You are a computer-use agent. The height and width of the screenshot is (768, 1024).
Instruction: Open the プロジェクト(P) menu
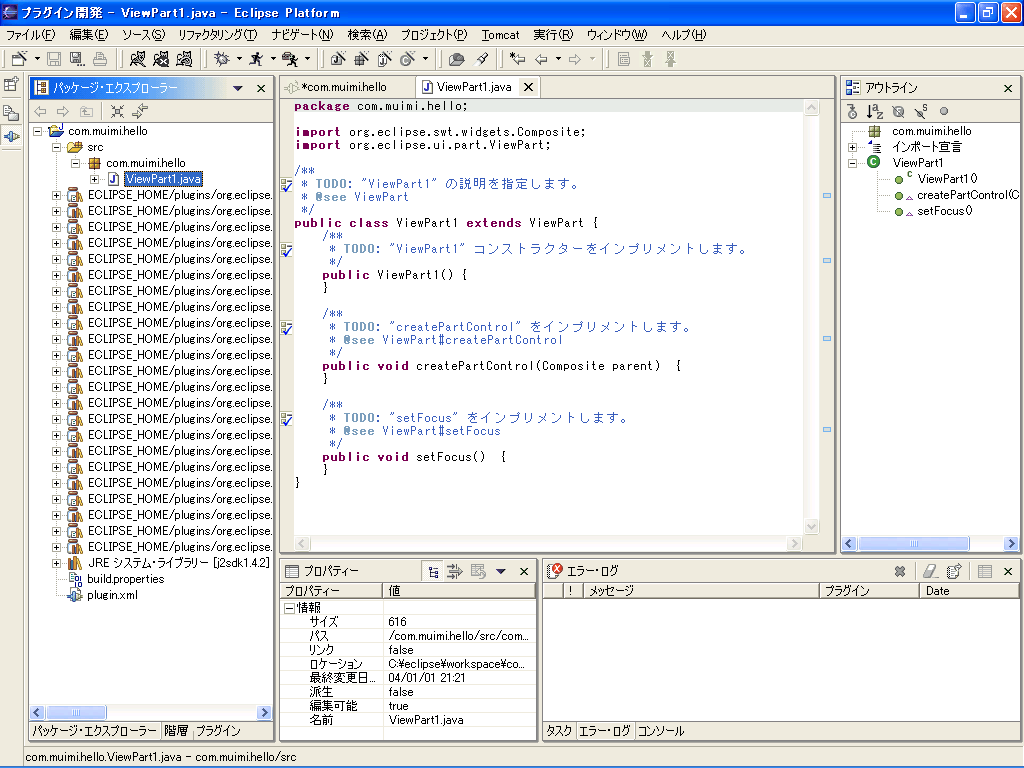(x=434, y=35)
